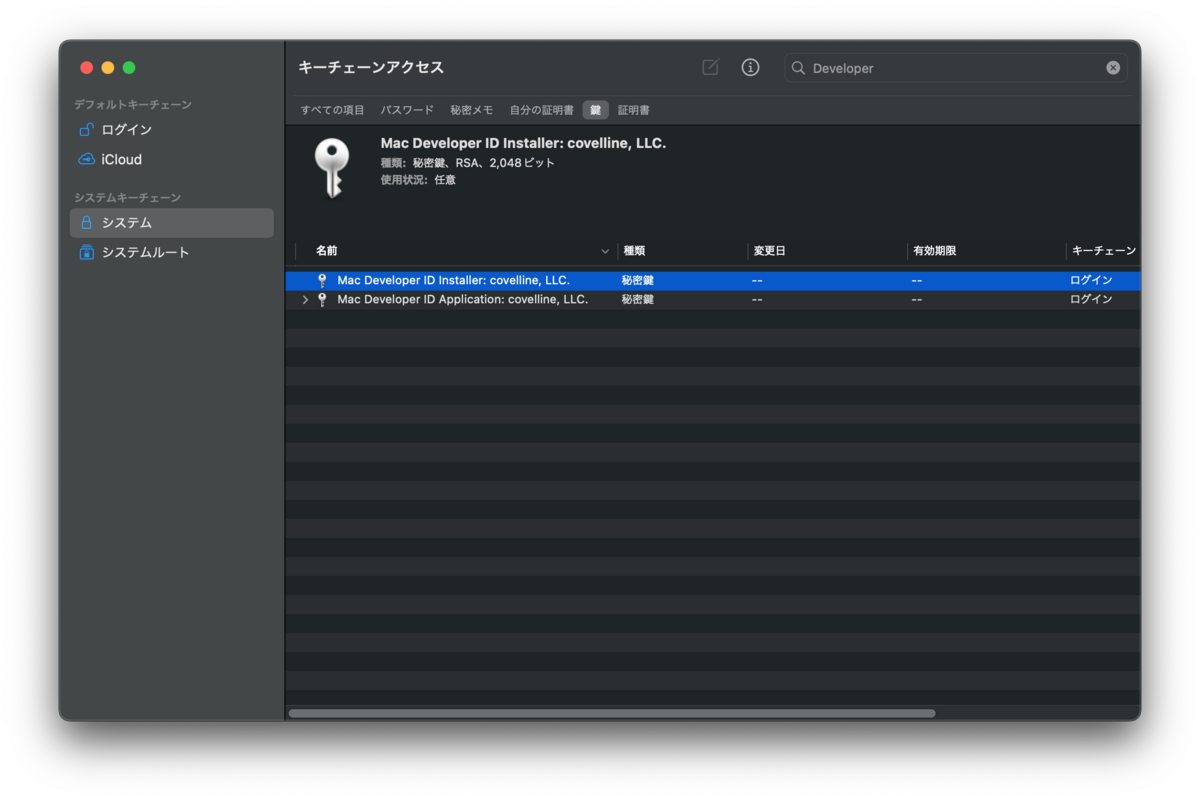The width and height of the screenshot is (1200, 799).
Task: Expand the Mac Developer ID Application row
Action: (x=305, y=300)
